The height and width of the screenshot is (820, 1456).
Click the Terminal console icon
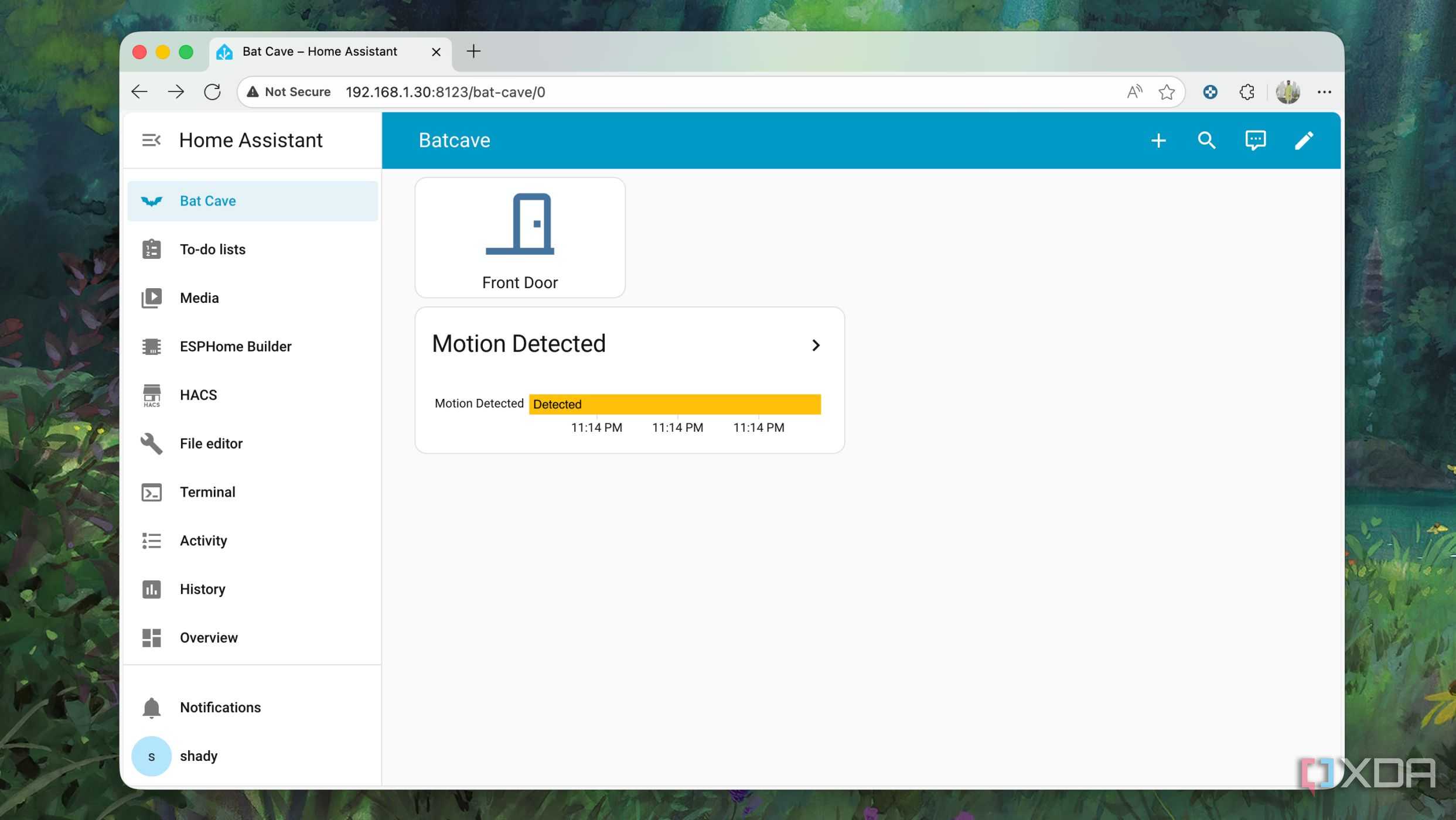click(152, 493)
